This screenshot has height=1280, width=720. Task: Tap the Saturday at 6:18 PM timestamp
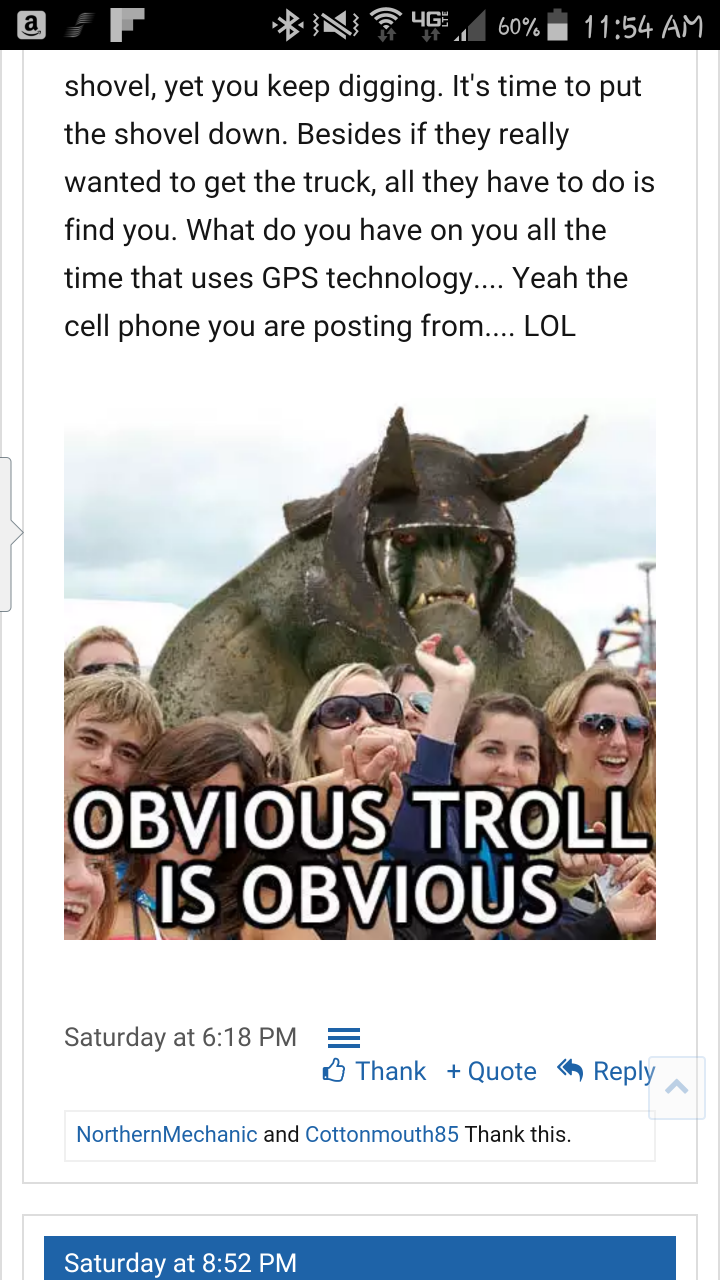coord(180,1038)
